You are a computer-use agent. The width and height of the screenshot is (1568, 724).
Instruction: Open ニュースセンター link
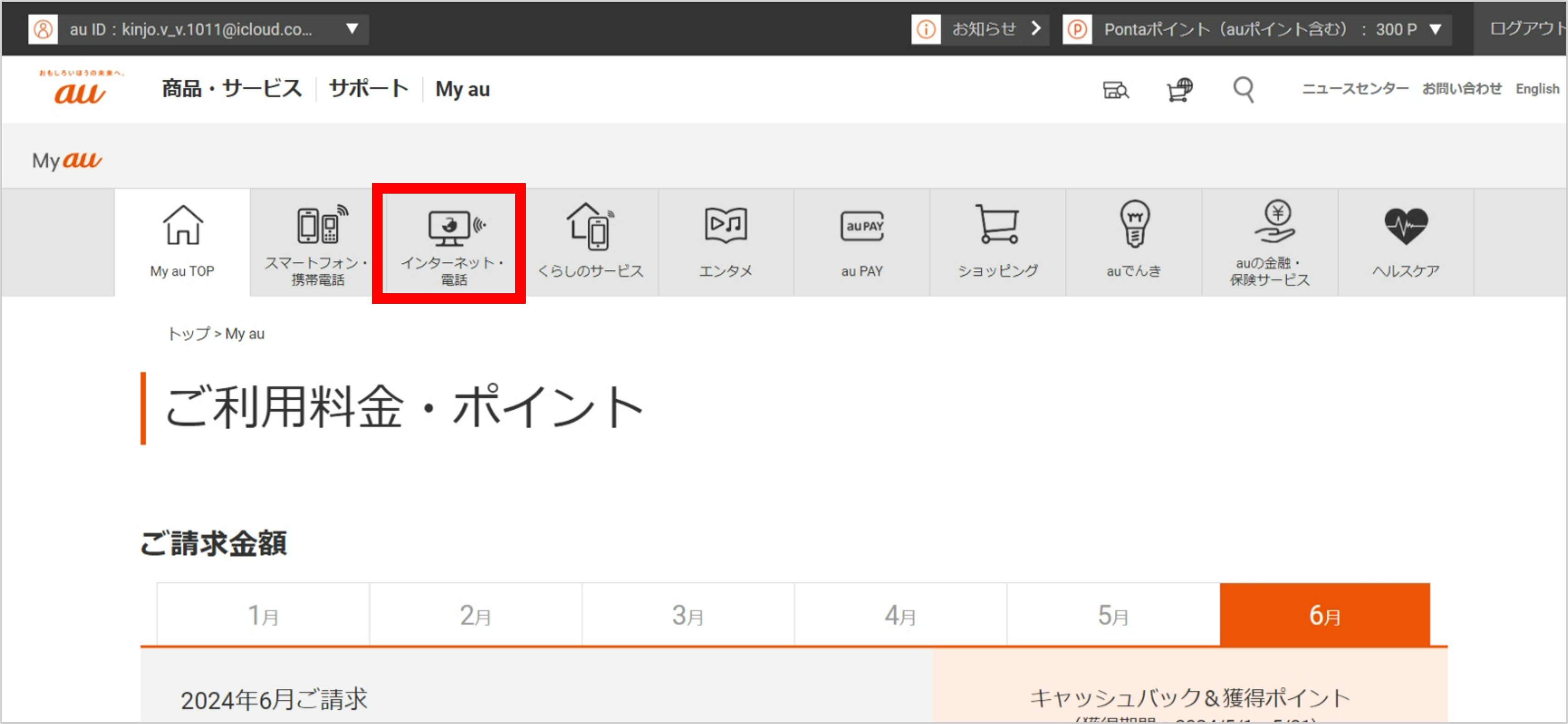1355,89
